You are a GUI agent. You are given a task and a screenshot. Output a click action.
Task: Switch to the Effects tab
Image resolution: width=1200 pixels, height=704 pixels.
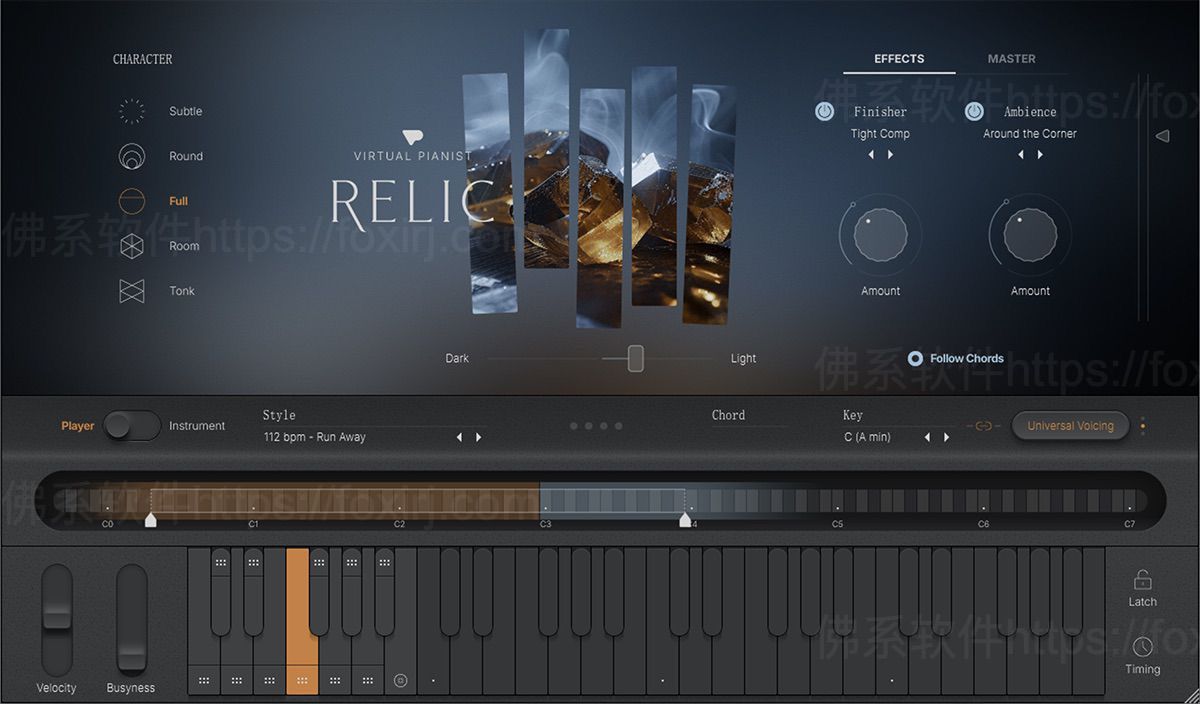(898, 58)
